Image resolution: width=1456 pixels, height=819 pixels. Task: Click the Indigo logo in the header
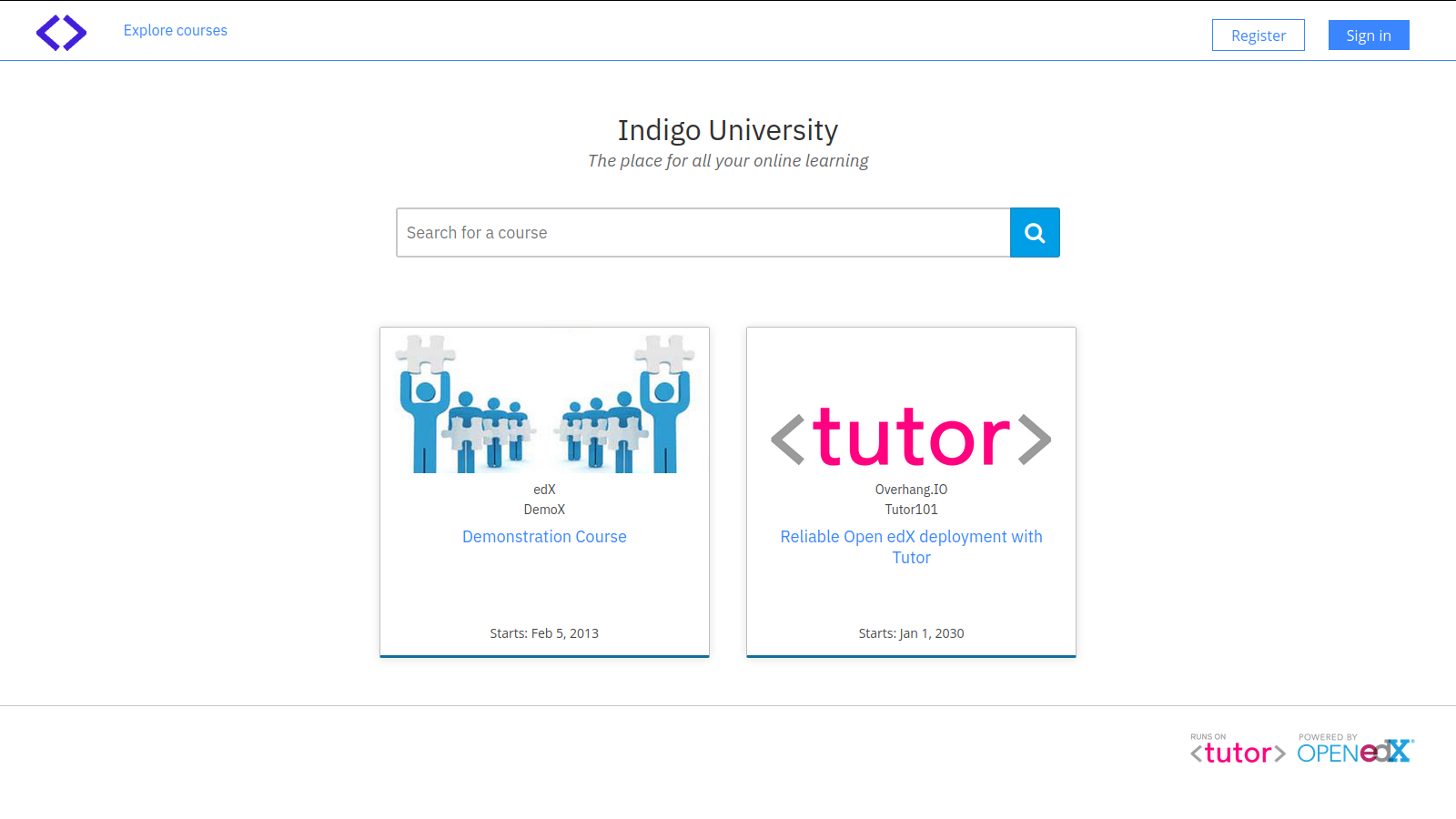coord(61,32)
